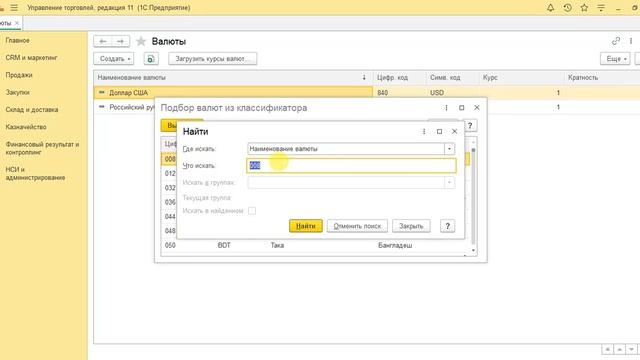The image size is (640, 360).
Task: Toggle the Искать в найденном checkbox
Action: tap(252, 211)
